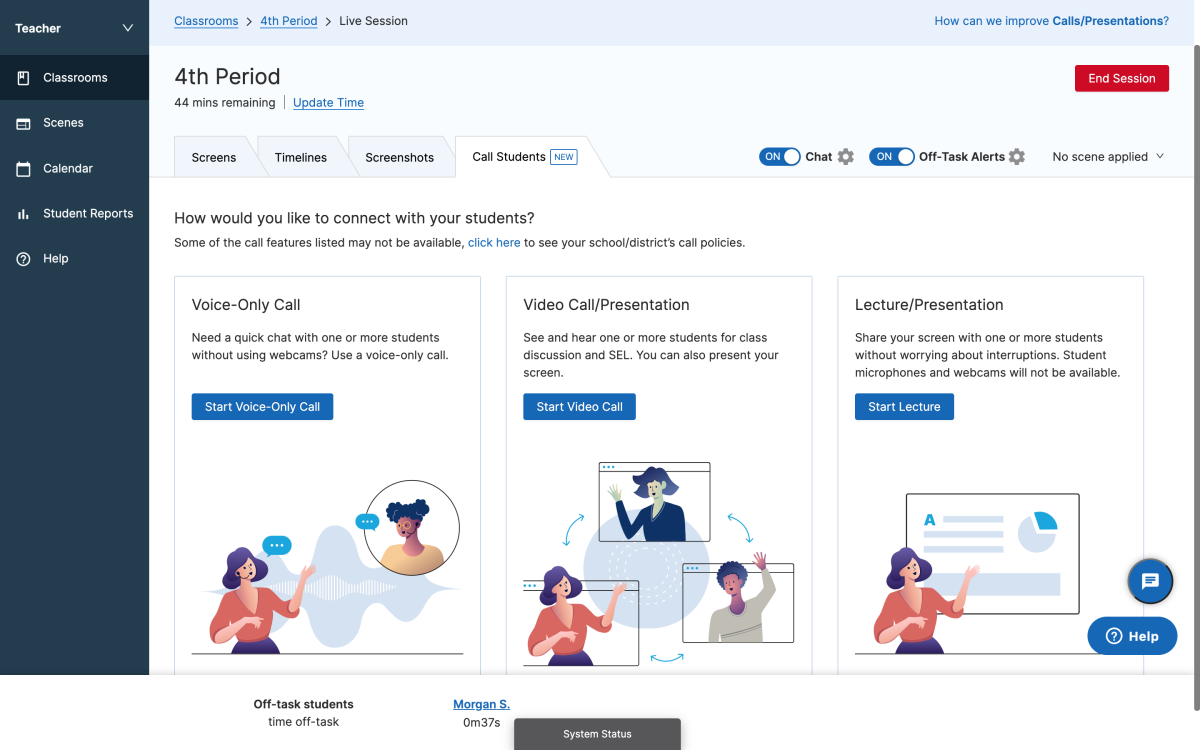Open the Classrooms sidebar icon

[24, 78]
